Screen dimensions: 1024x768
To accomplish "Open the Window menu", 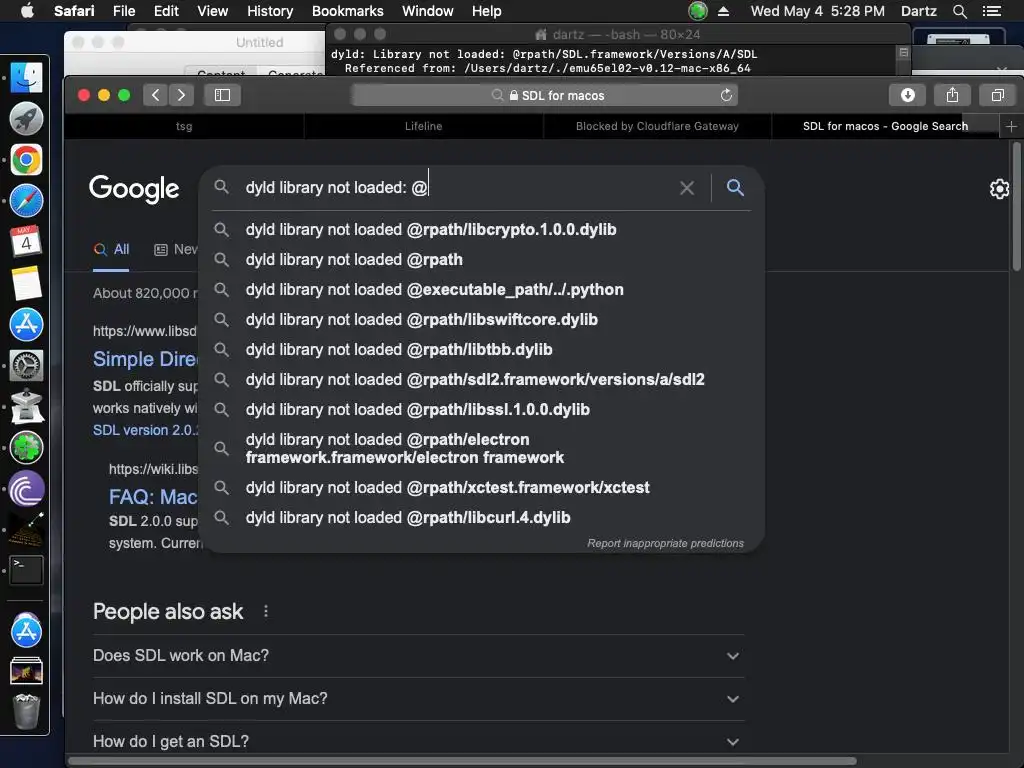I will (x=427, y=11).
